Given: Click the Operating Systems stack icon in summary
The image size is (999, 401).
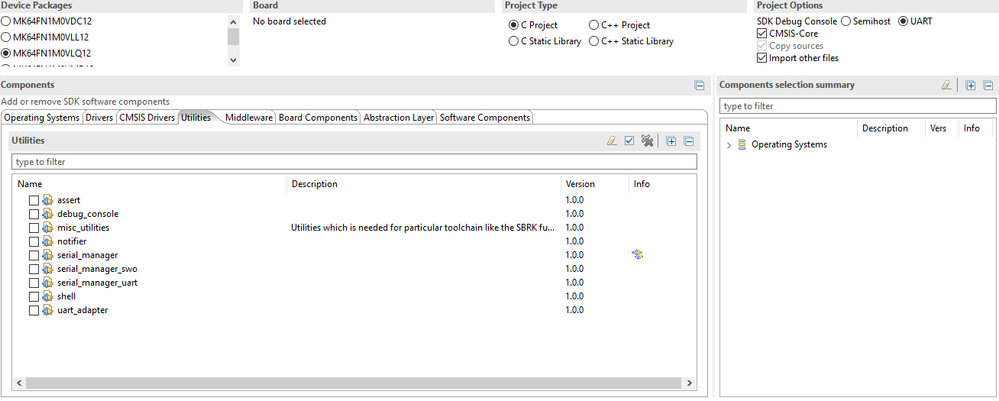Looking at the screenshot, I should click(x=742, y=145).
